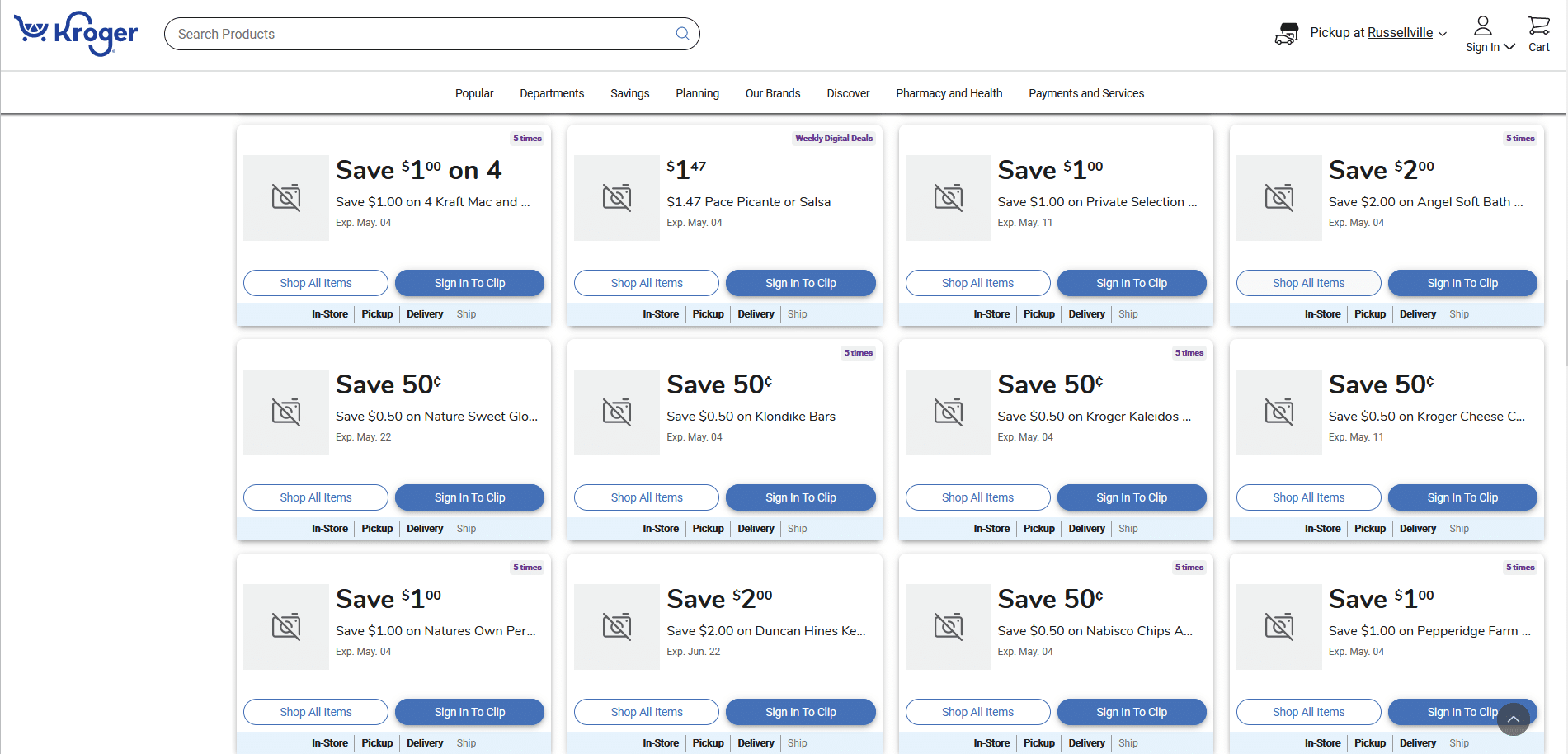Click Sign In To Clip for Pace Picante
This screenshot has height=754, width=1568.
pos(801,283)
